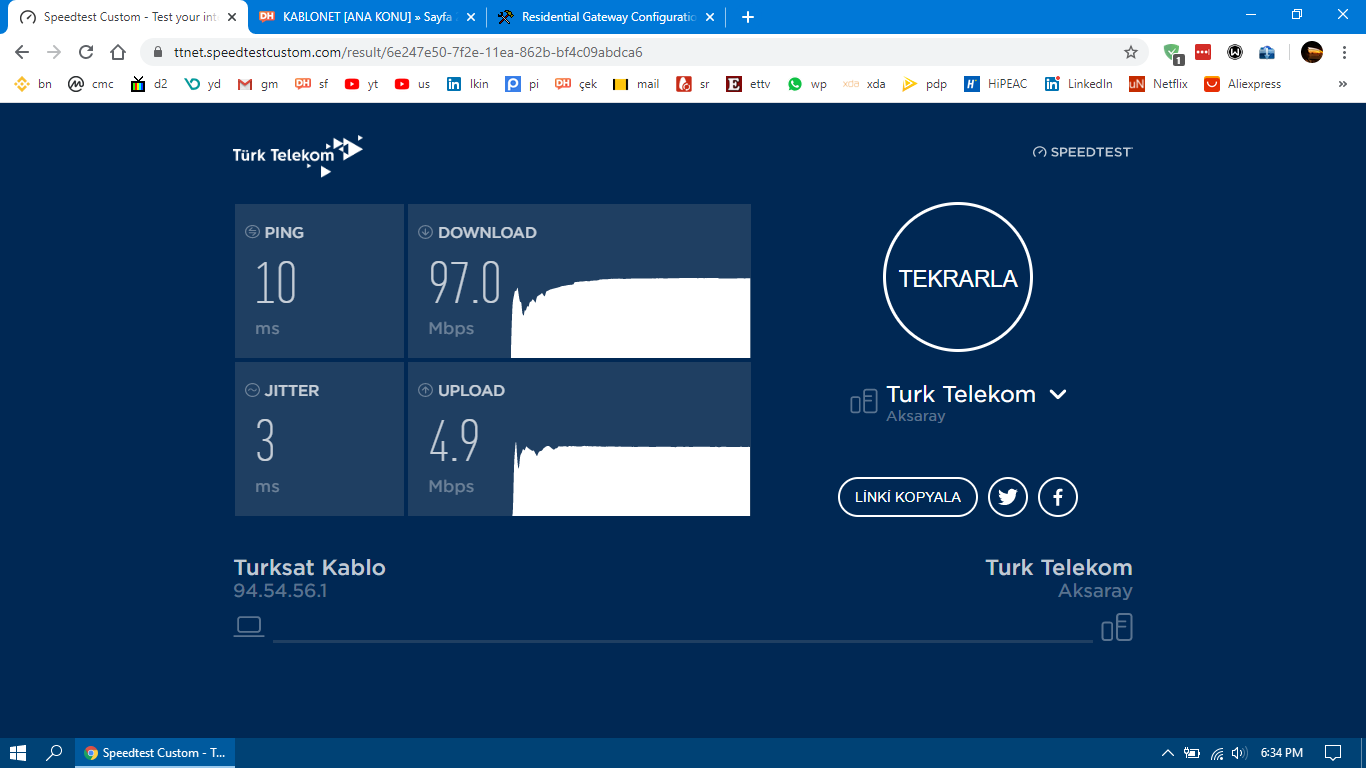Select the PING result panel
The width and height of the screenshot is (1366, 768).
tap(319, 281)
